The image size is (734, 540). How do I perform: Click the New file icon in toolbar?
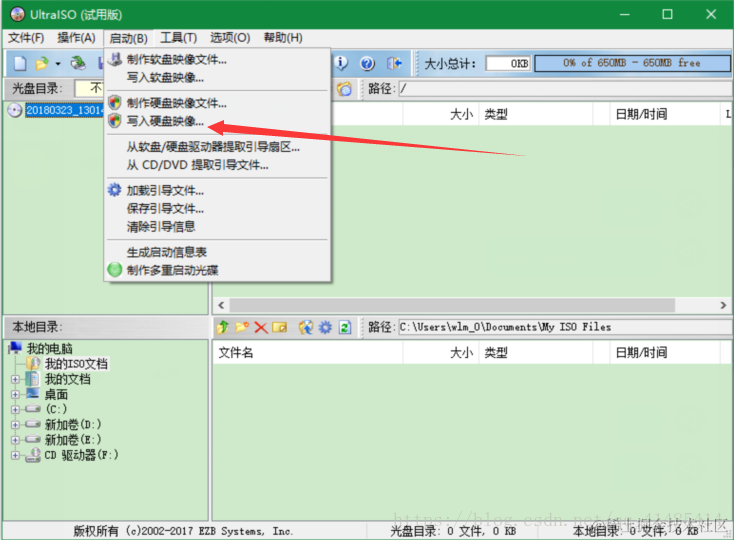pyautogui.click(x=20, y=63)
